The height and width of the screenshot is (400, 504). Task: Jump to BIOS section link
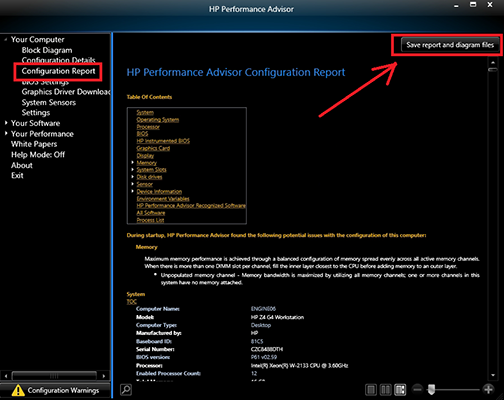142,134
